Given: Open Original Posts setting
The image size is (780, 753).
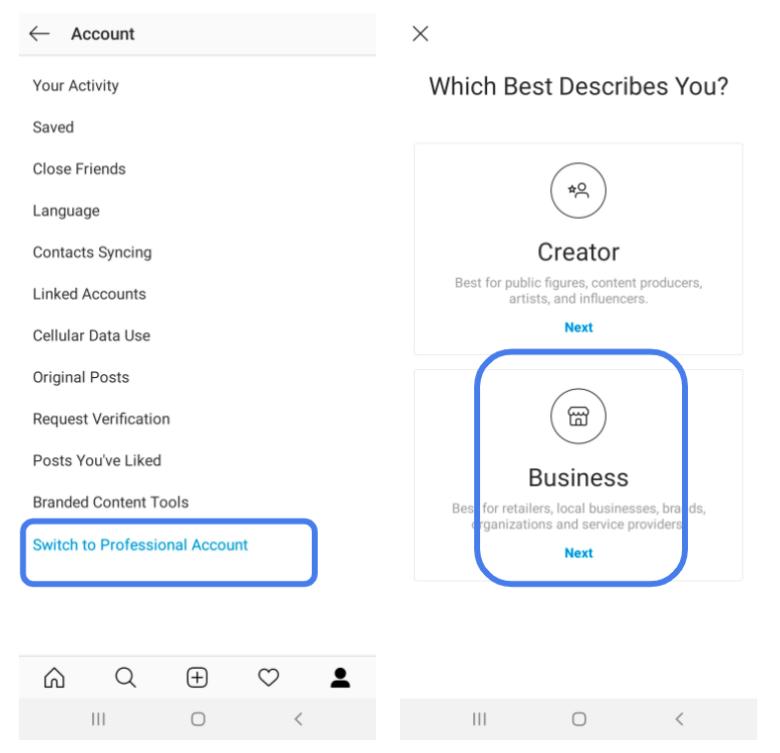Looking at the screenshot, I should pyautogui.click(x=81, y=377).
